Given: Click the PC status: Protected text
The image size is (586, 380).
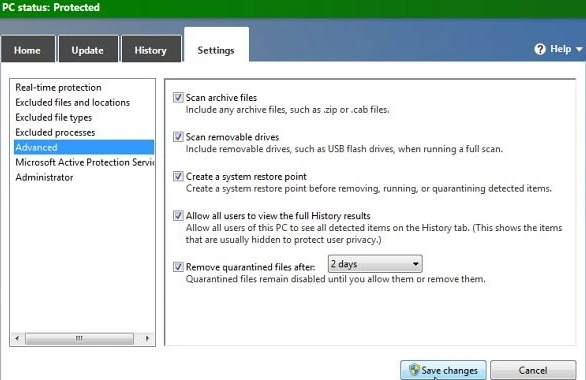Looking at the screenshot, I should tap(51, 7).
